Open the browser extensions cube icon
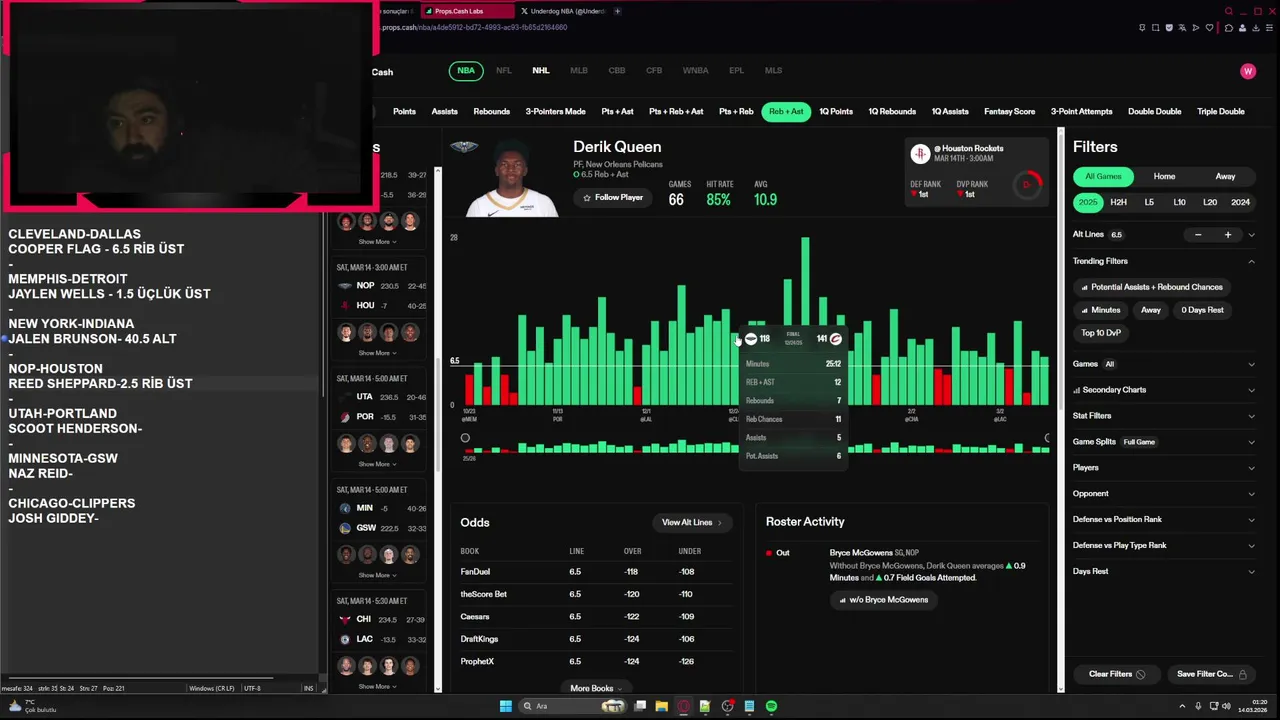The width and height of the screenshot is (1280, 720). [x=1229, y=28]
